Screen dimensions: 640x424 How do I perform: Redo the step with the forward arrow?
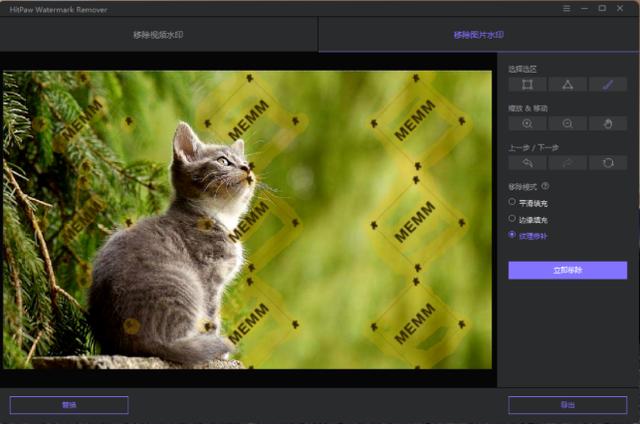(x=567, y=163)
